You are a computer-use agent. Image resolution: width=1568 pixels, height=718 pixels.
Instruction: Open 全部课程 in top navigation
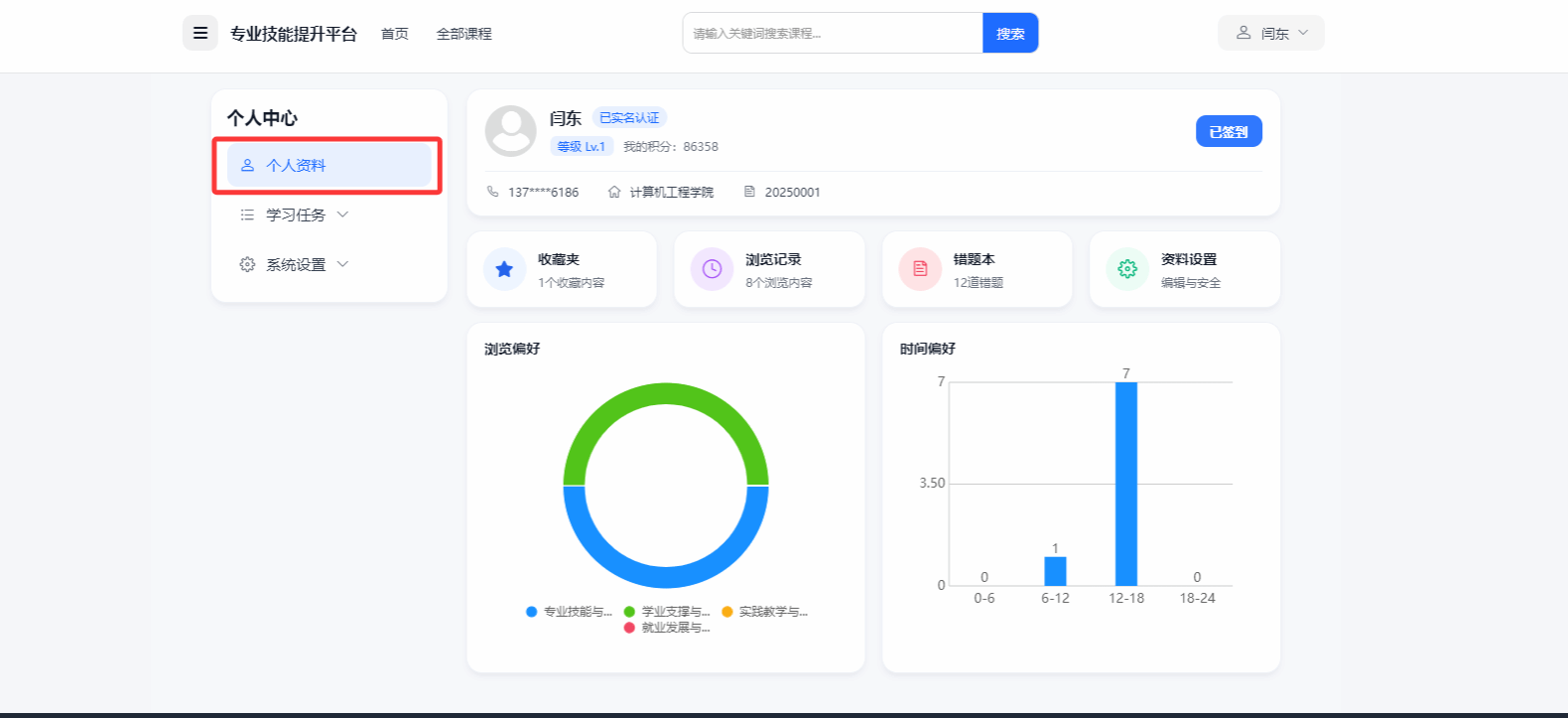[x=463, y=34]
